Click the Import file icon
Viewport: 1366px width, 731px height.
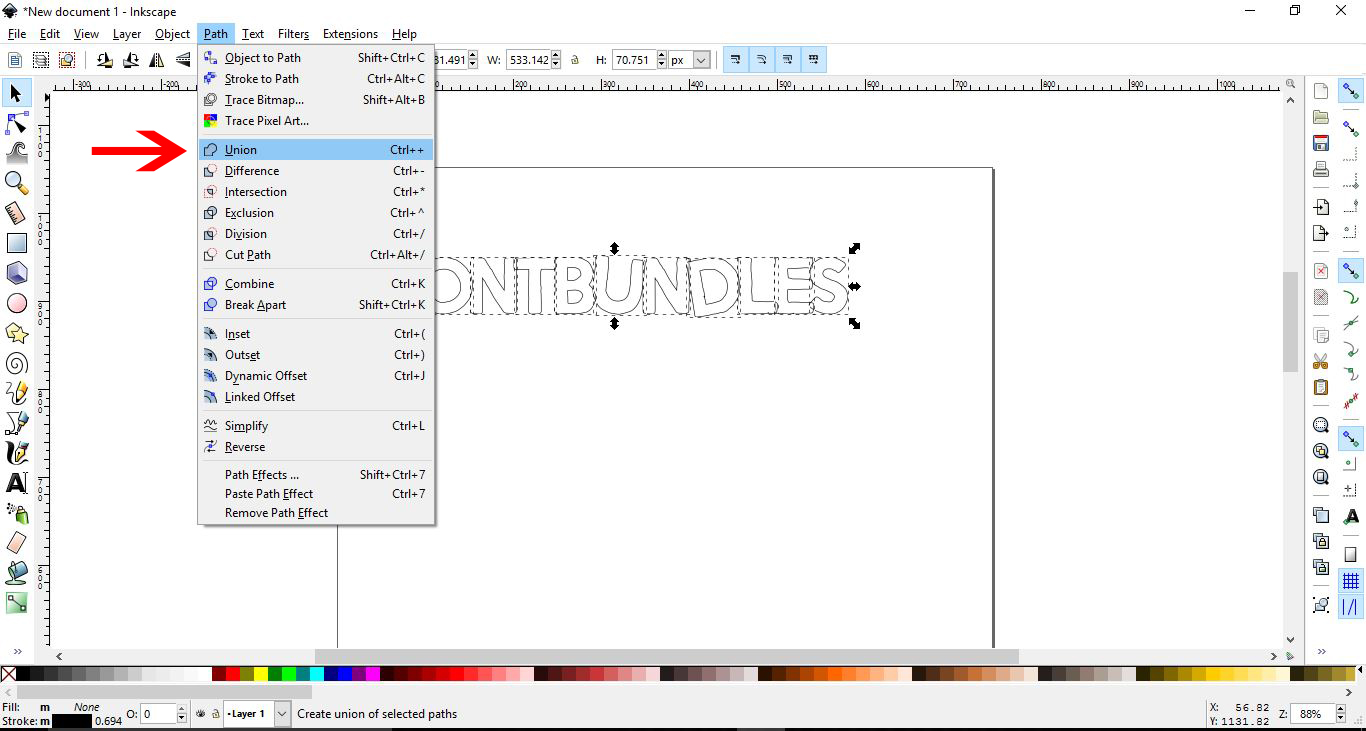click(1321, 207)
